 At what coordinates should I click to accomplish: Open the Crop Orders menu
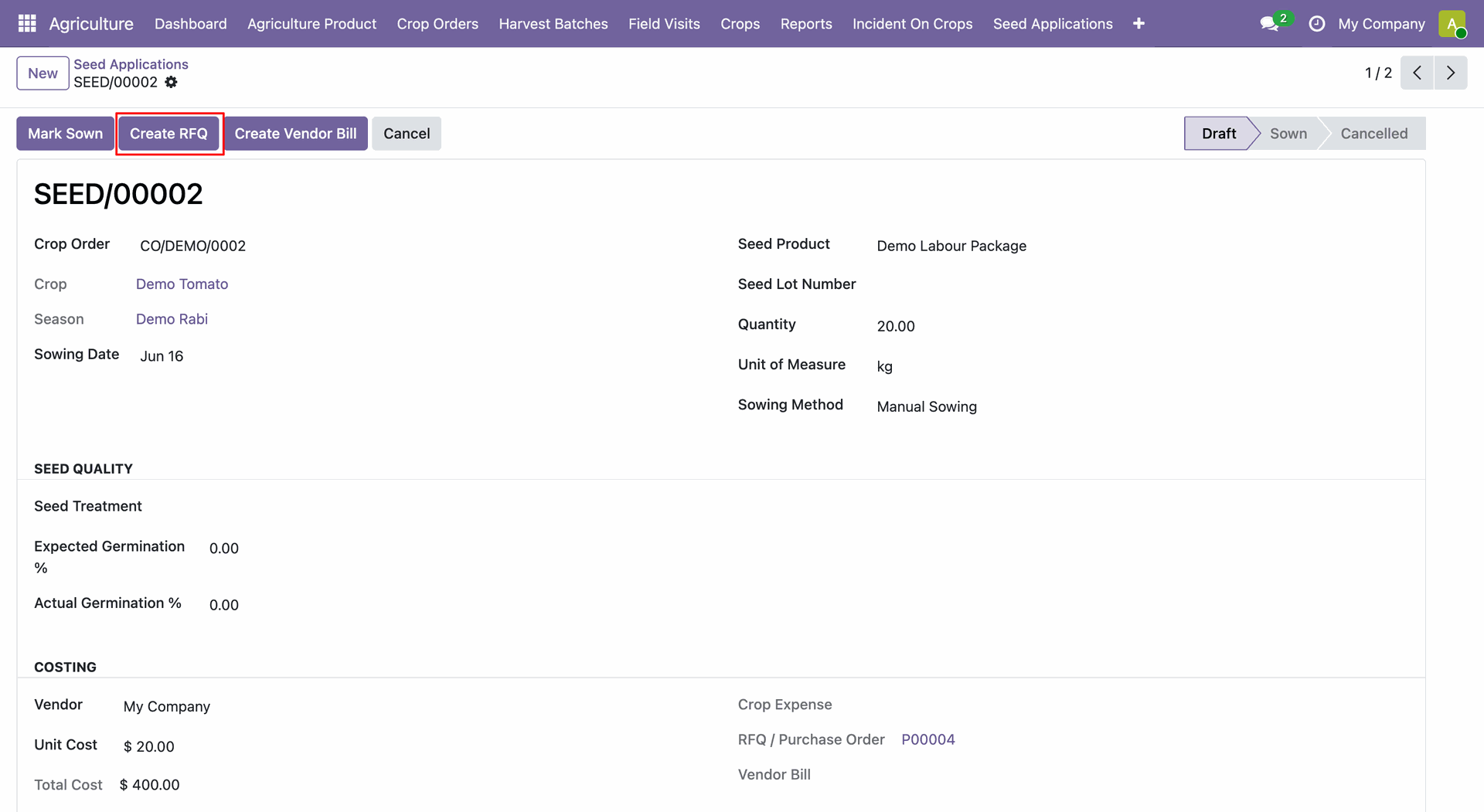tap(437, 24)
